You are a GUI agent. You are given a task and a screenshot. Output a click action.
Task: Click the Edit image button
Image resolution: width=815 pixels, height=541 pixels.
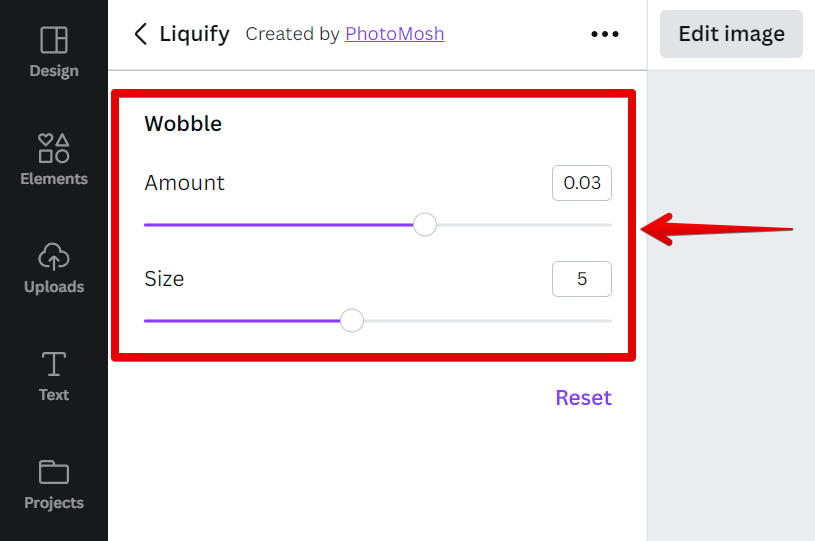(x=731, y=34)
